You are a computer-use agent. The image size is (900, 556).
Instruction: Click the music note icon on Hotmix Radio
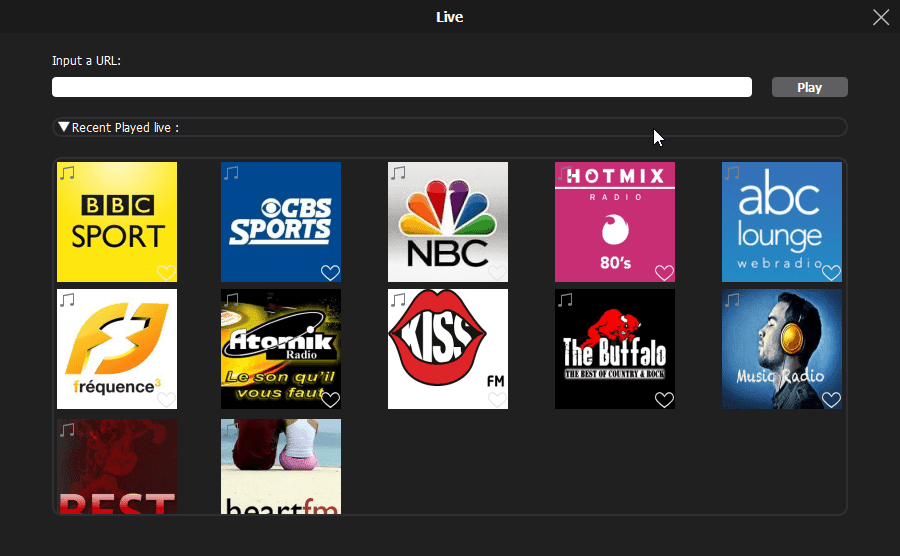click(566, 173)
